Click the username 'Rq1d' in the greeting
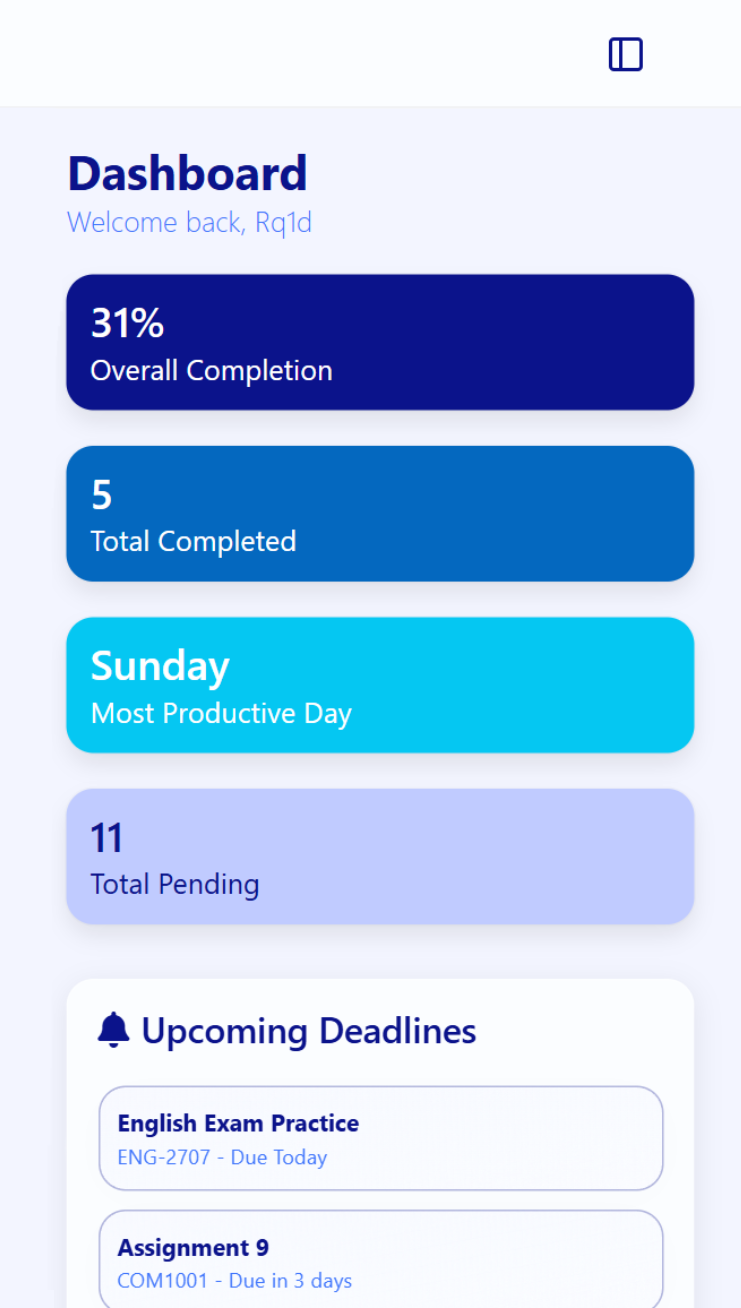This screenshot has height=1308, width=741. pyautogui.click(x=284, y=222)
